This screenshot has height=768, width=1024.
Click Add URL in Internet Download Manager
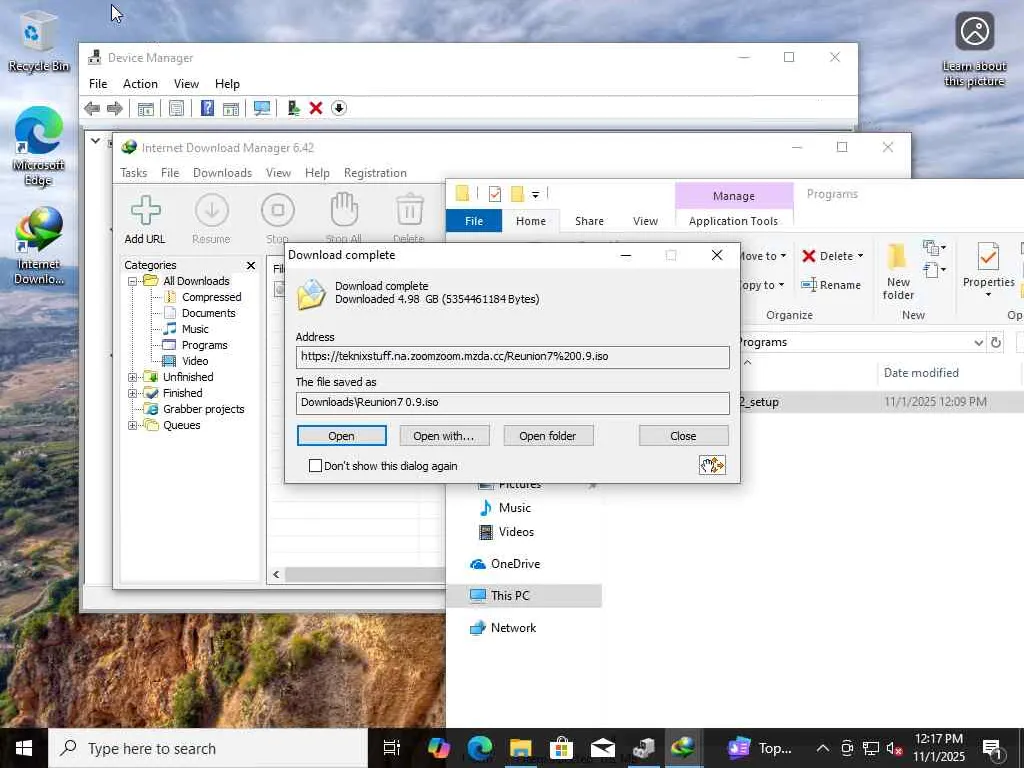pos(145,220)
